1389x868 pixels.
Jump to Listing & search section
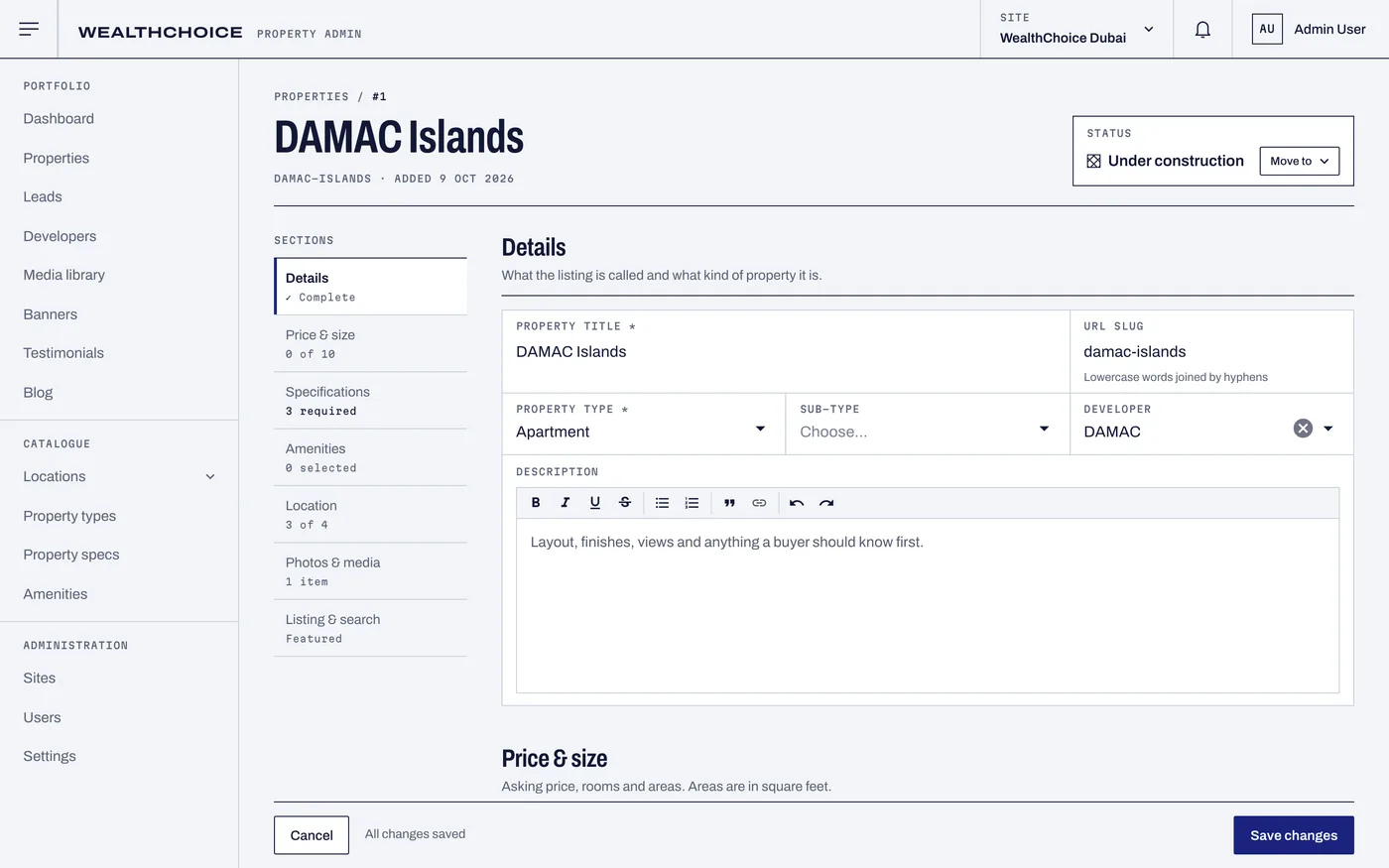370,628
